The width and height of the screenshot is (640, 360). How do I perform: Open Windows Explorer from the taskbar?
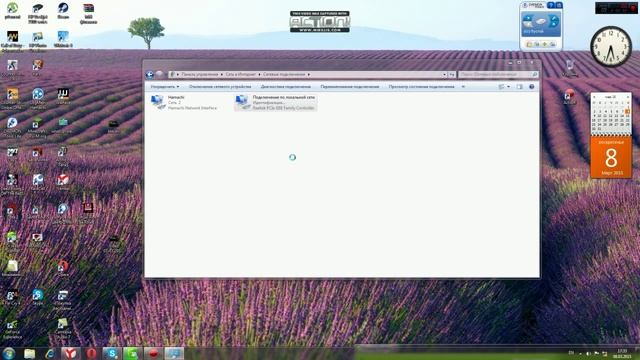[x=29, y=353]
